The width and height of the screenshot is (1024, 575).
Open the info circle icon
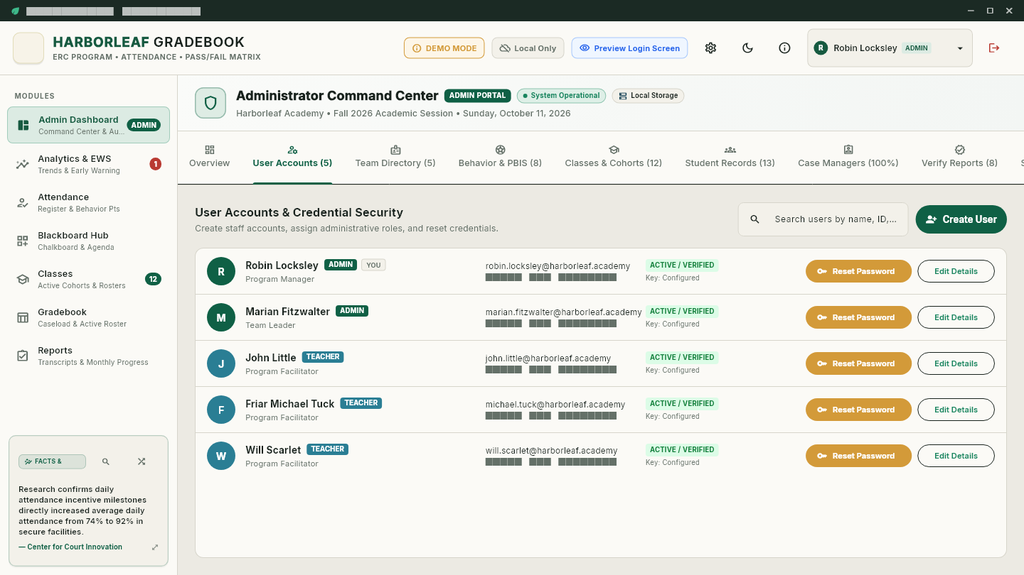784,48
